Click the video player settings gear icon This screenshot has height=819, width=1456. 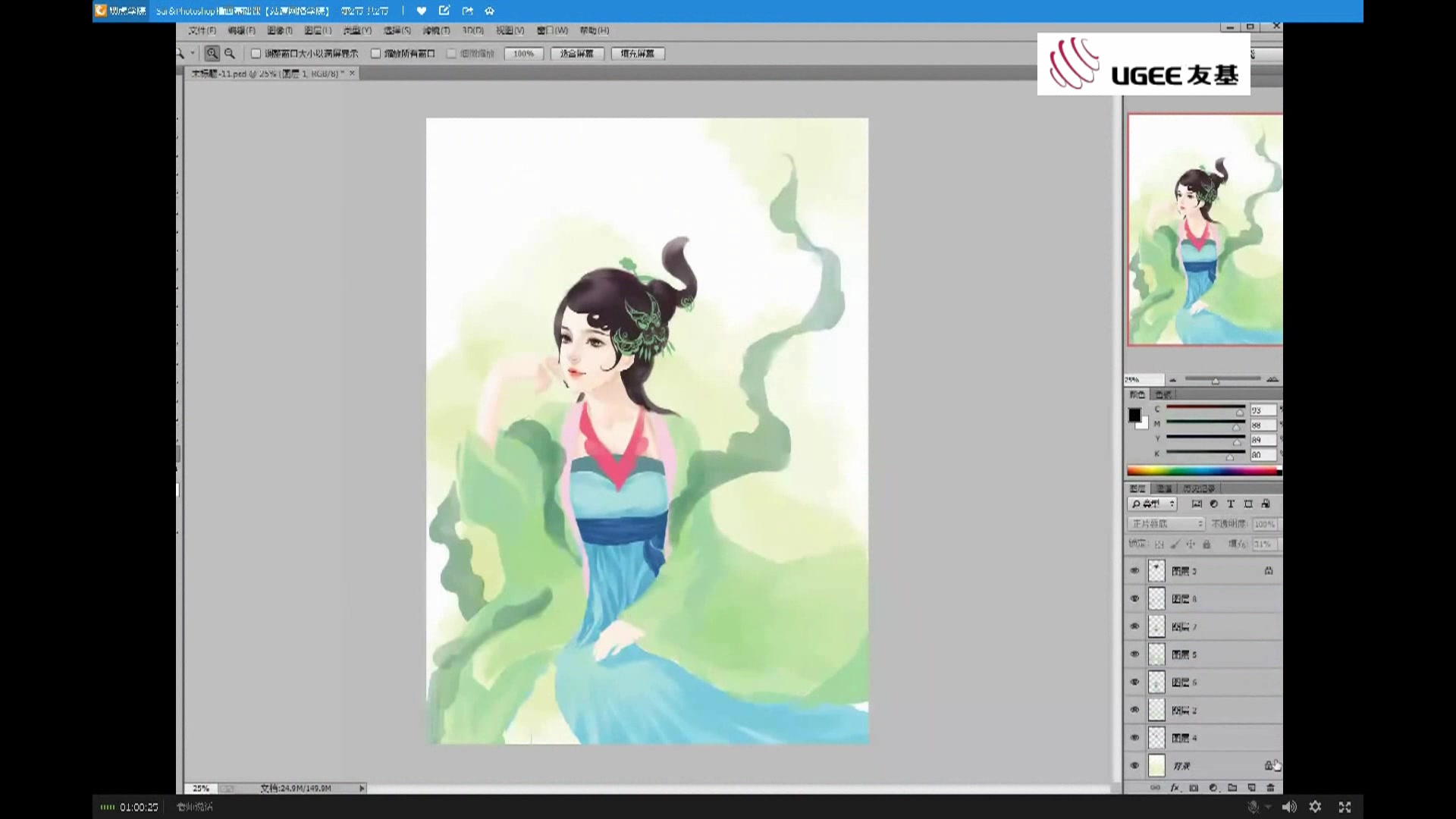point(1316,807)
